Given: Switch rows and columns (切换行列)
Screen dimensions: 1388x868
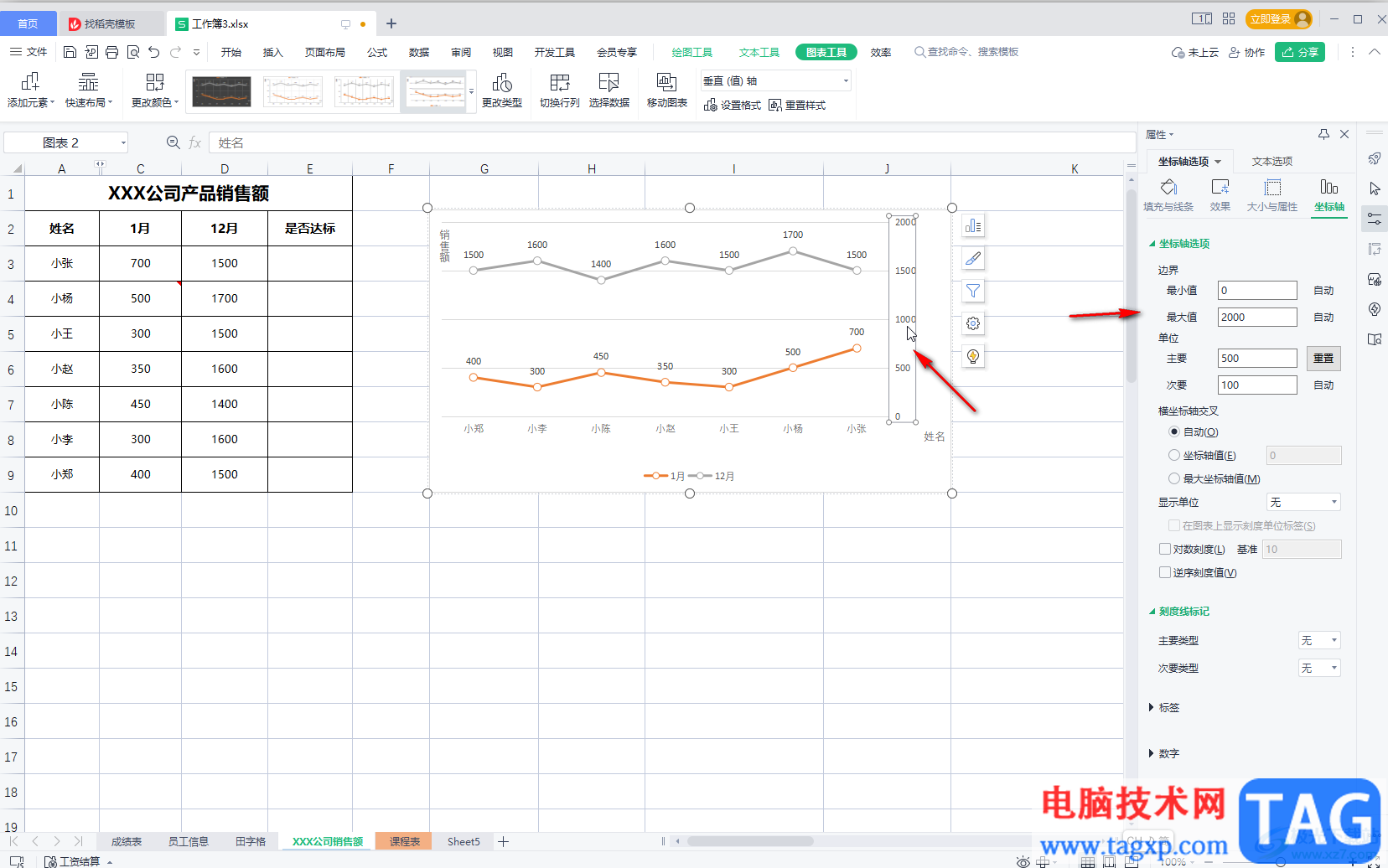Looking at the screenshot, I should 559,90.
